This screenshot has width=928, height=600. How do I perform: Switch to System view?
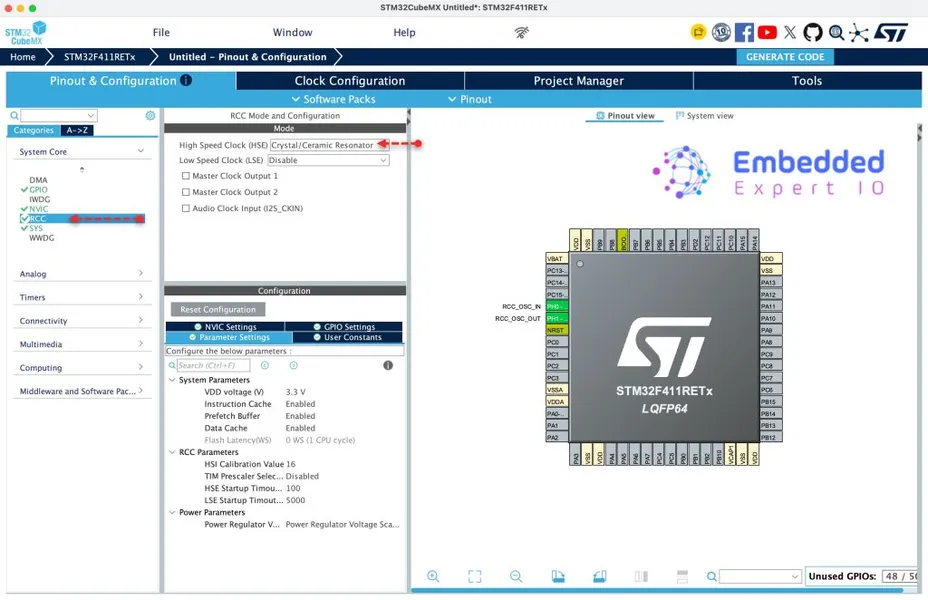(704, 116)
